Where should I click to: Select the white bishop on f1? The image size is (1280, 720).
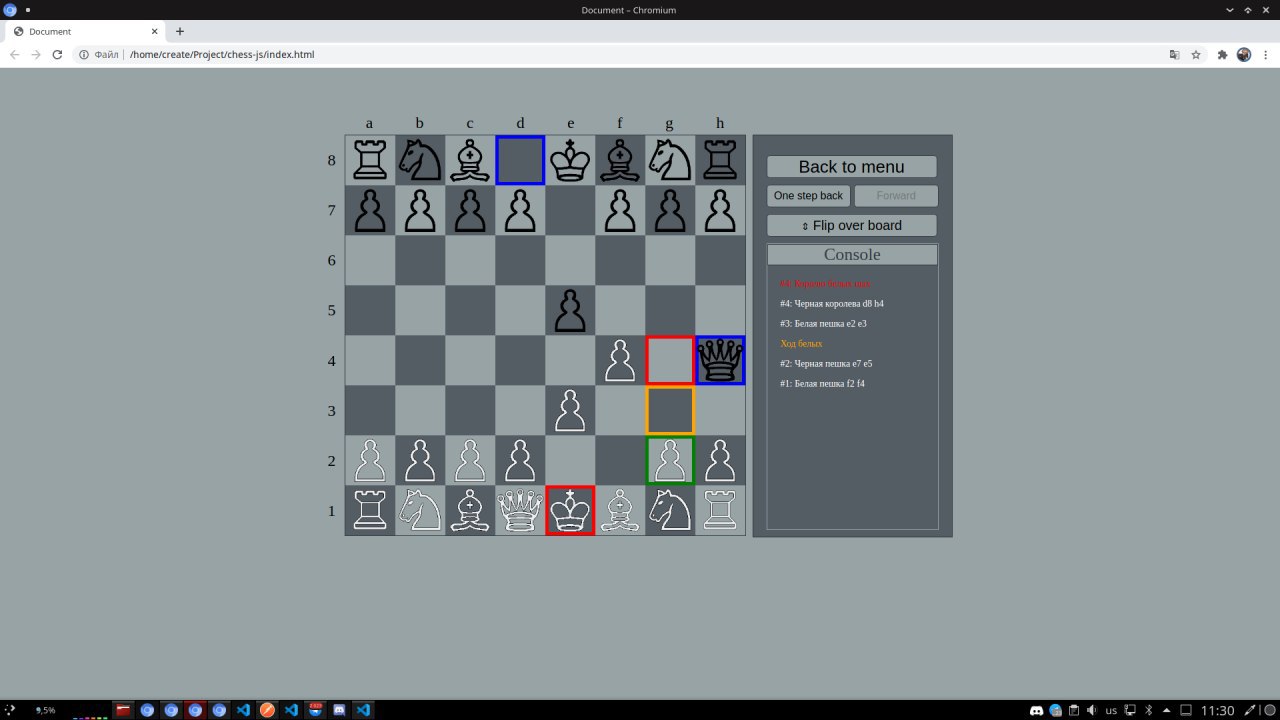[620, 510]
